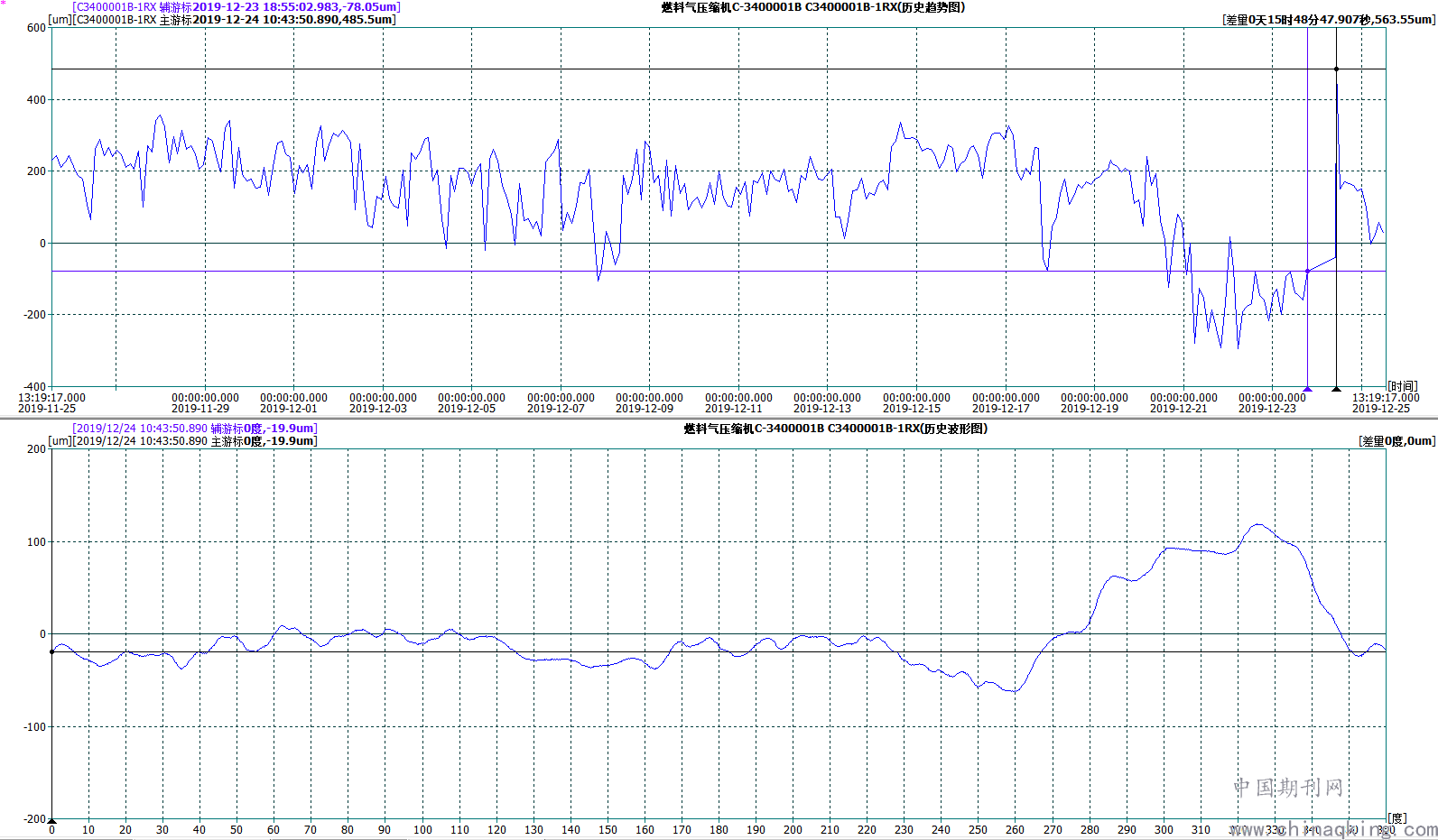Click the 2019-12-15 date label
This screenshot has height=840, width=1438.
(x=912, y=409)
